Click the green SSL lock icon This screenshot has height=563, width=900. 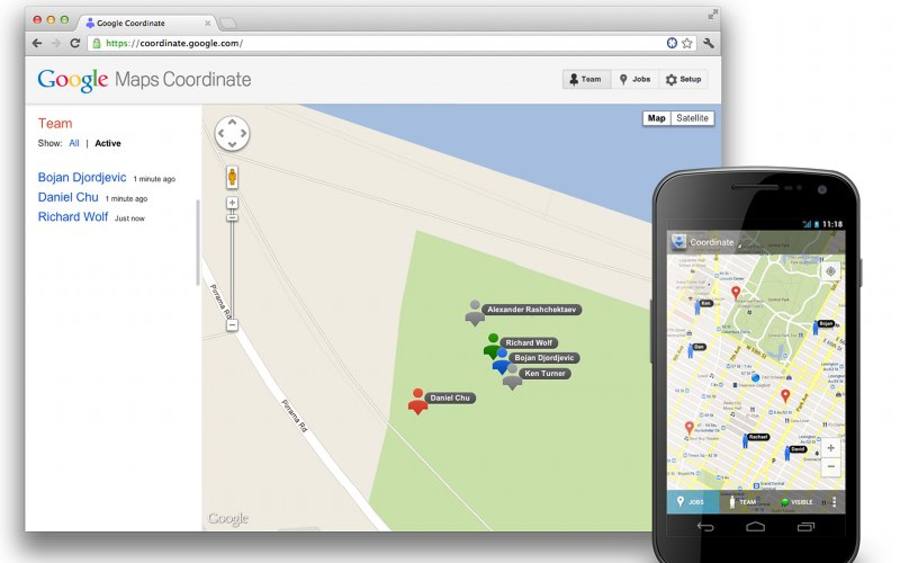[96, 43]
